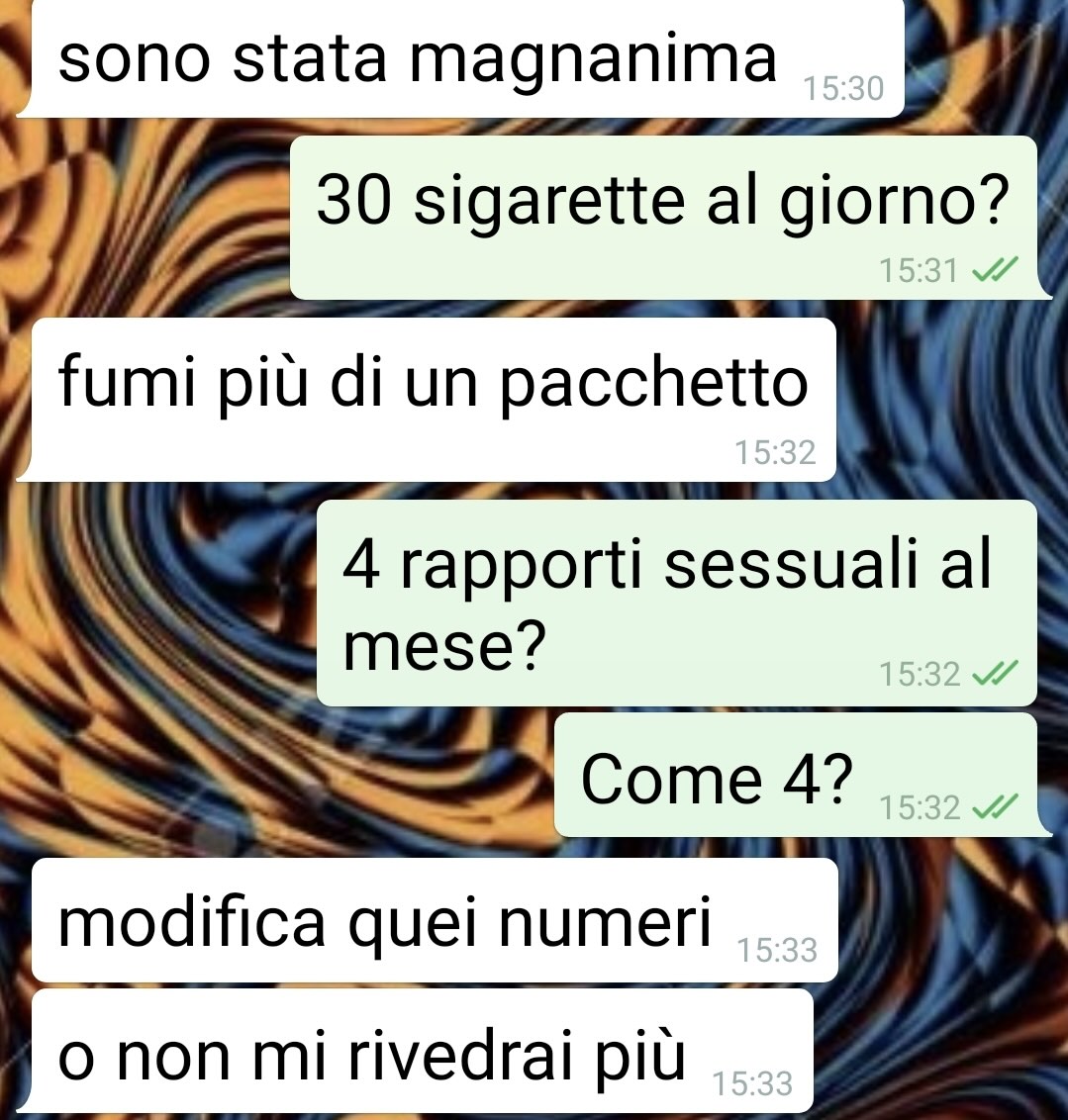Tap the 15:32 timestamp next to 'Come 4?'
Viewport: 1068px width, 1120px height.
pos(920,808)
